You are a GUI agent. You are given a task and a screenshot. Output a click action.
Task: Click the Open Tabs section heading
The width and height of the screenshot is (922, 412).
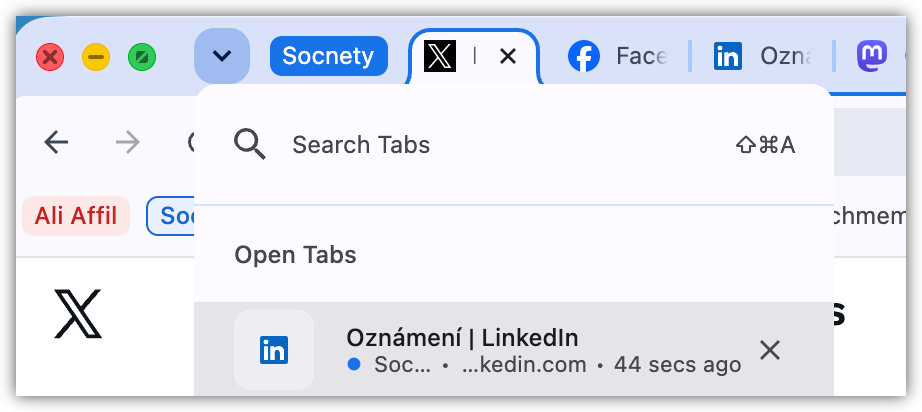tap(295, 255)
